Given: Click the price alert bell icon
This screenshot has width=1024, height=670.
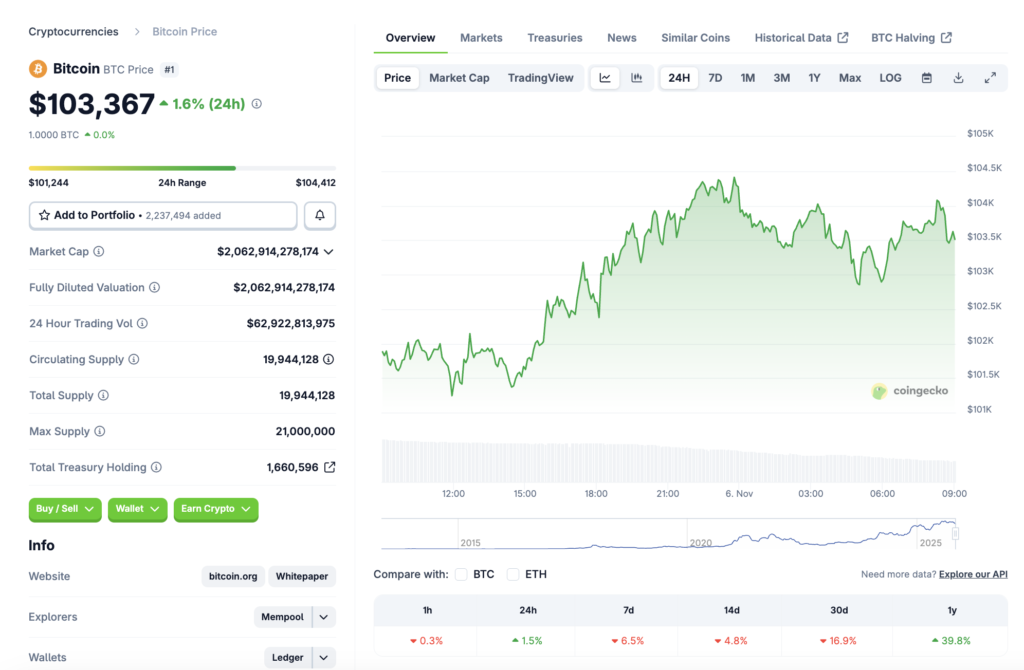Looking at the screenshot, I should 319,215.
